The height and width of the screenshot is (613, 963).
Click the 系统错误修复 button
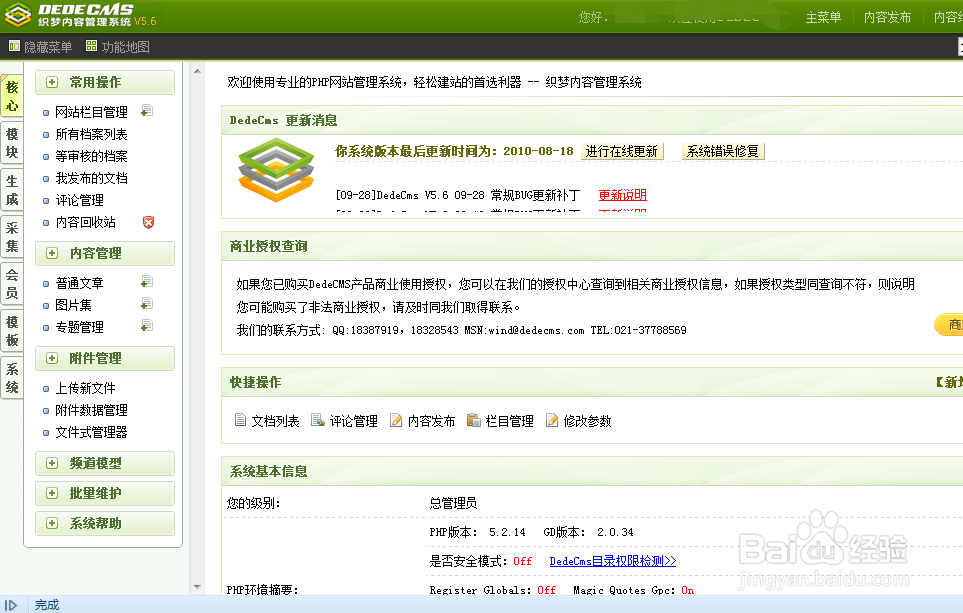(x=723, y=151)
